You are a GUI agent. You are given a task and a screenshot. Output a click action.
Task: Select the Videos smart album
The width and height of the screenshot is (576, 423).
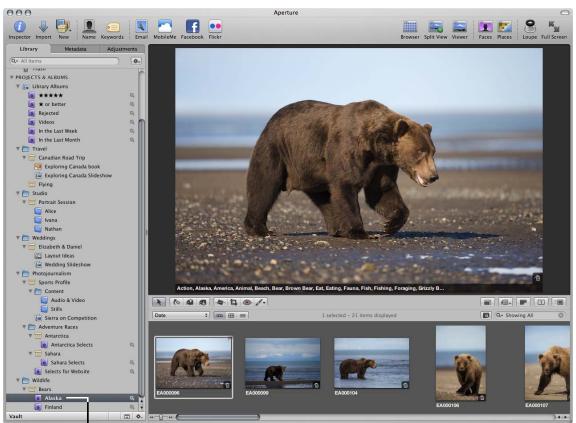point(72,122)
